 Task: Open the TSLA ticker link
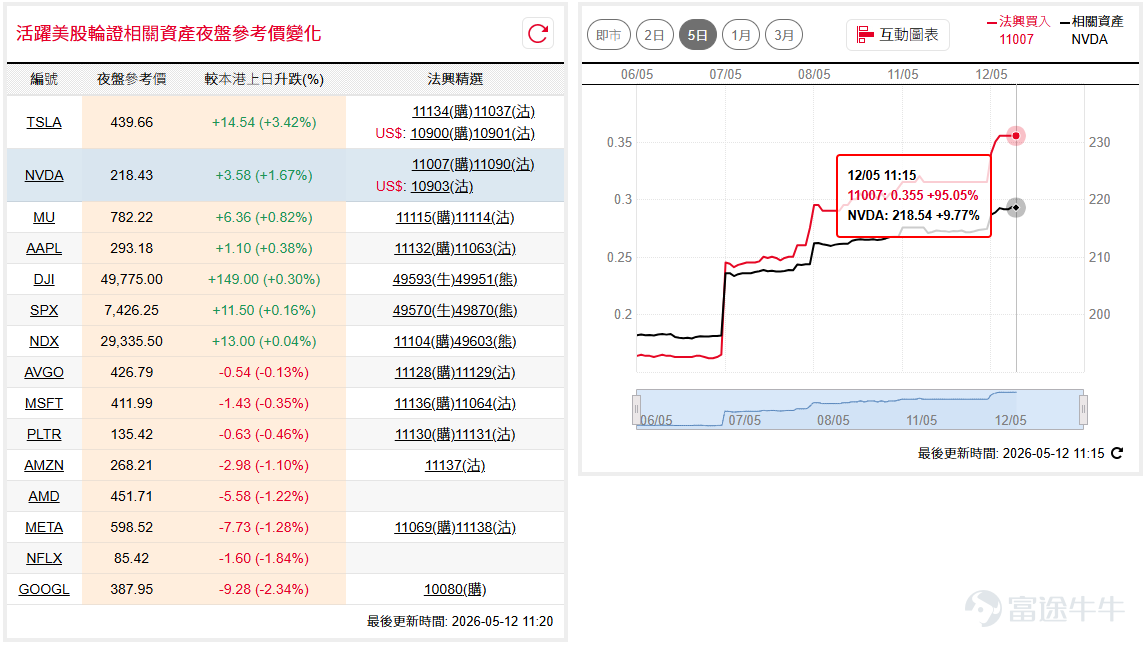tap(44, 122)
